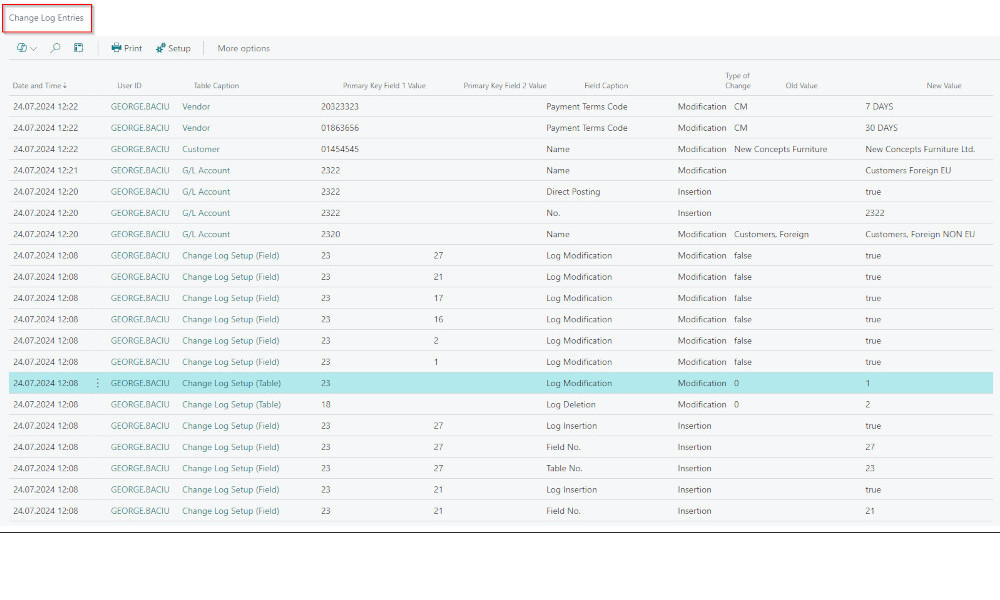Image resolution: width=1000 pixels, height=600 pixels.
Task: Select cell 01863656
Action: (340, 128)
